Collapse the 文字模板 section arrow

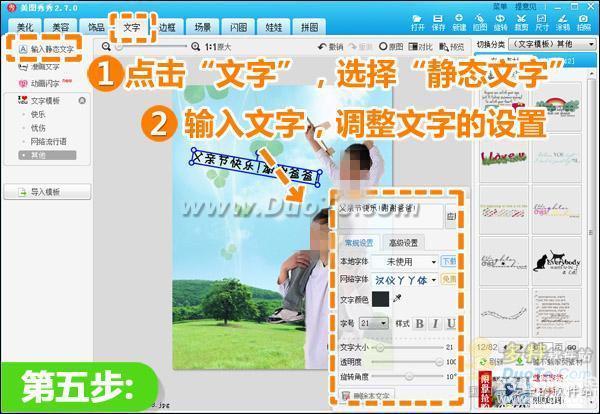(82, 101)
